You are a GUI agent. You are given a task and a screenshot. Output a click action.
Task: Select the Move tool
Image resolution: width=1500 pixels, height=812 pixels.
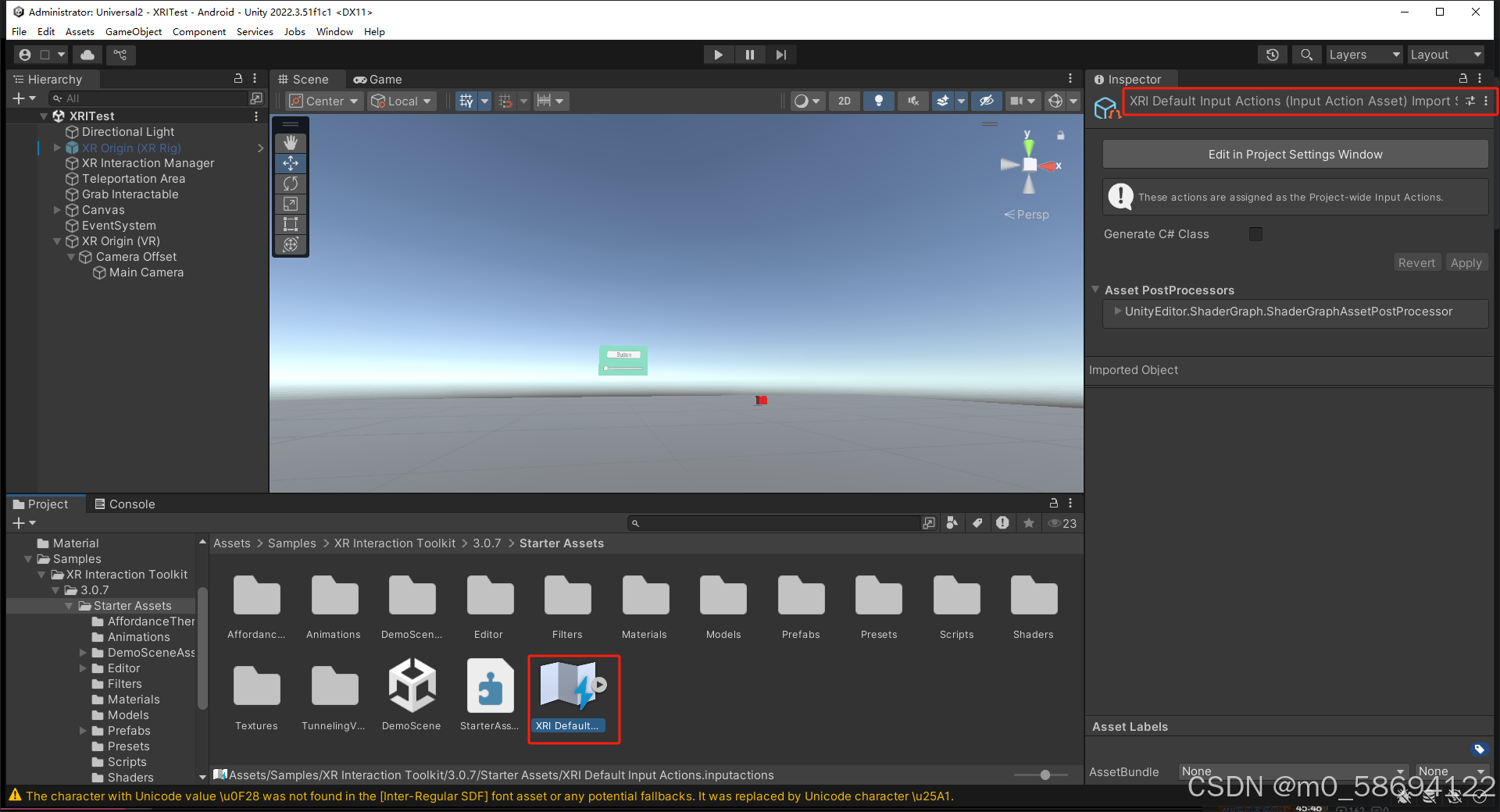290,163
